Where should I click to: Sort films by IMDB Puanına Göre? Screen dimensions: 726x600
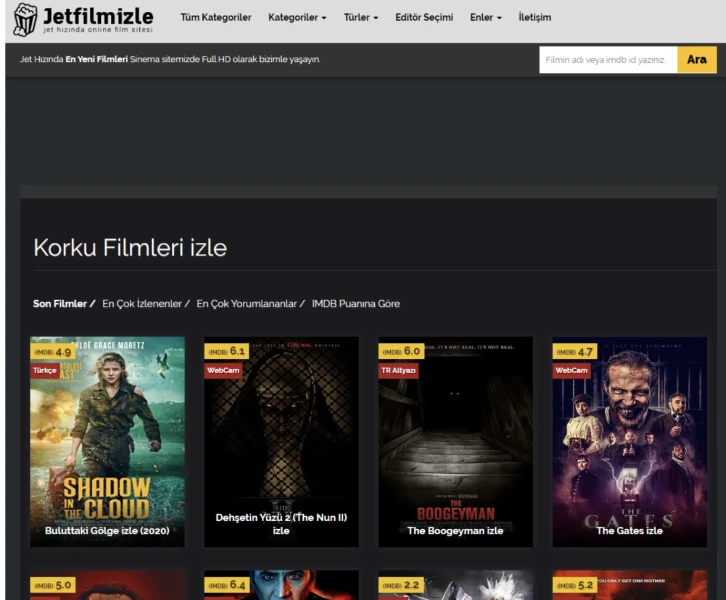pos(355,303)
